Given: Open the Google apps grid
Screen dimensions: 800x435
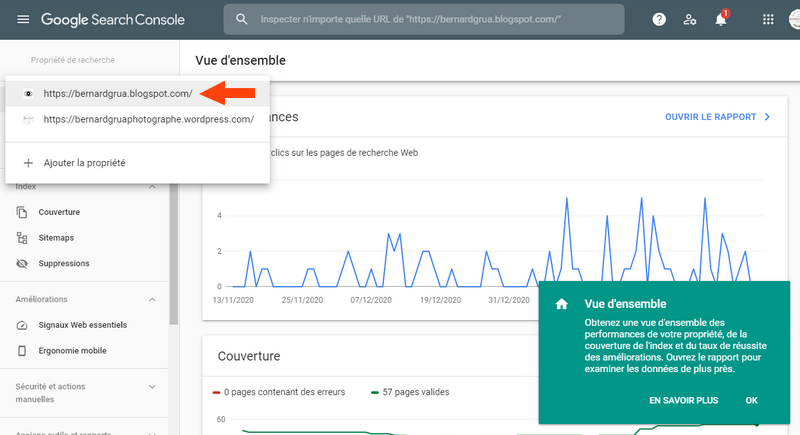Looking at the screenshot, I should click(768, 19).
